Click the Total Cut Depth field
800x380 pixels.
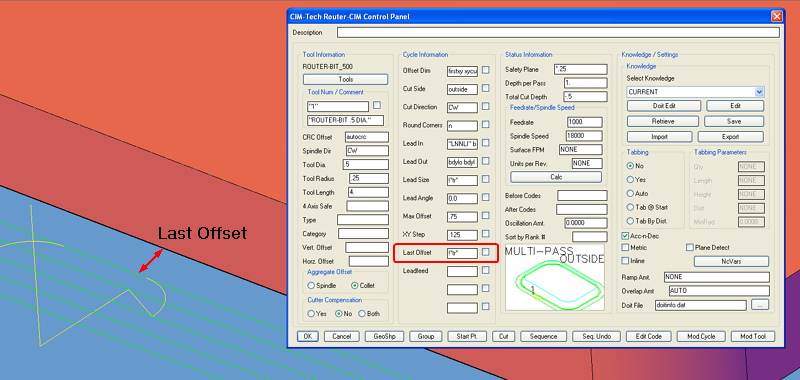coord(586,96)
